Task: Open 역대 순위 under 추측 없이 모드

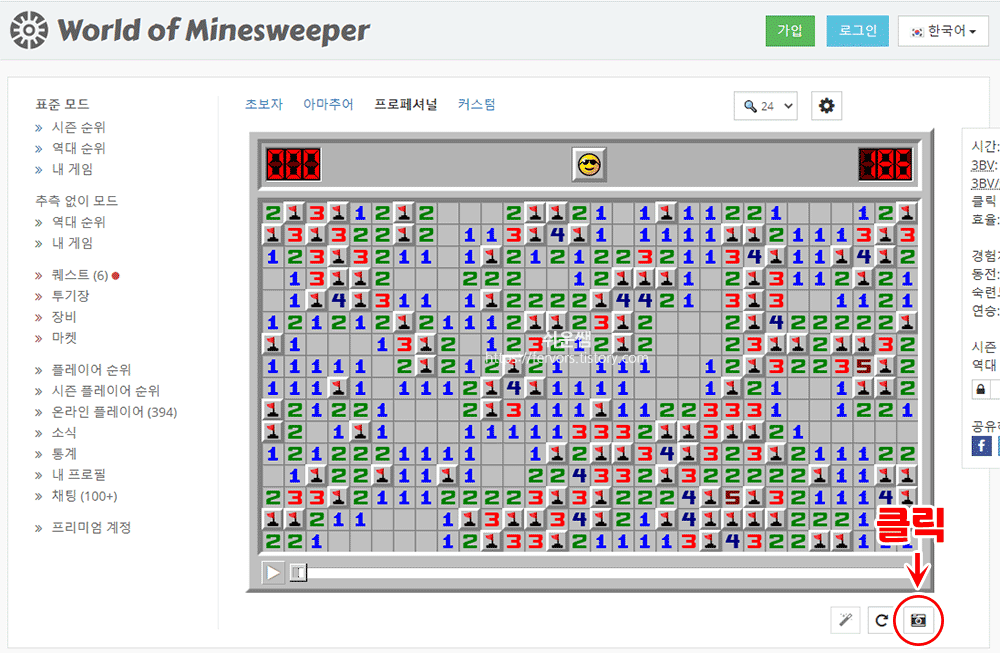Action: coord(78,222)
